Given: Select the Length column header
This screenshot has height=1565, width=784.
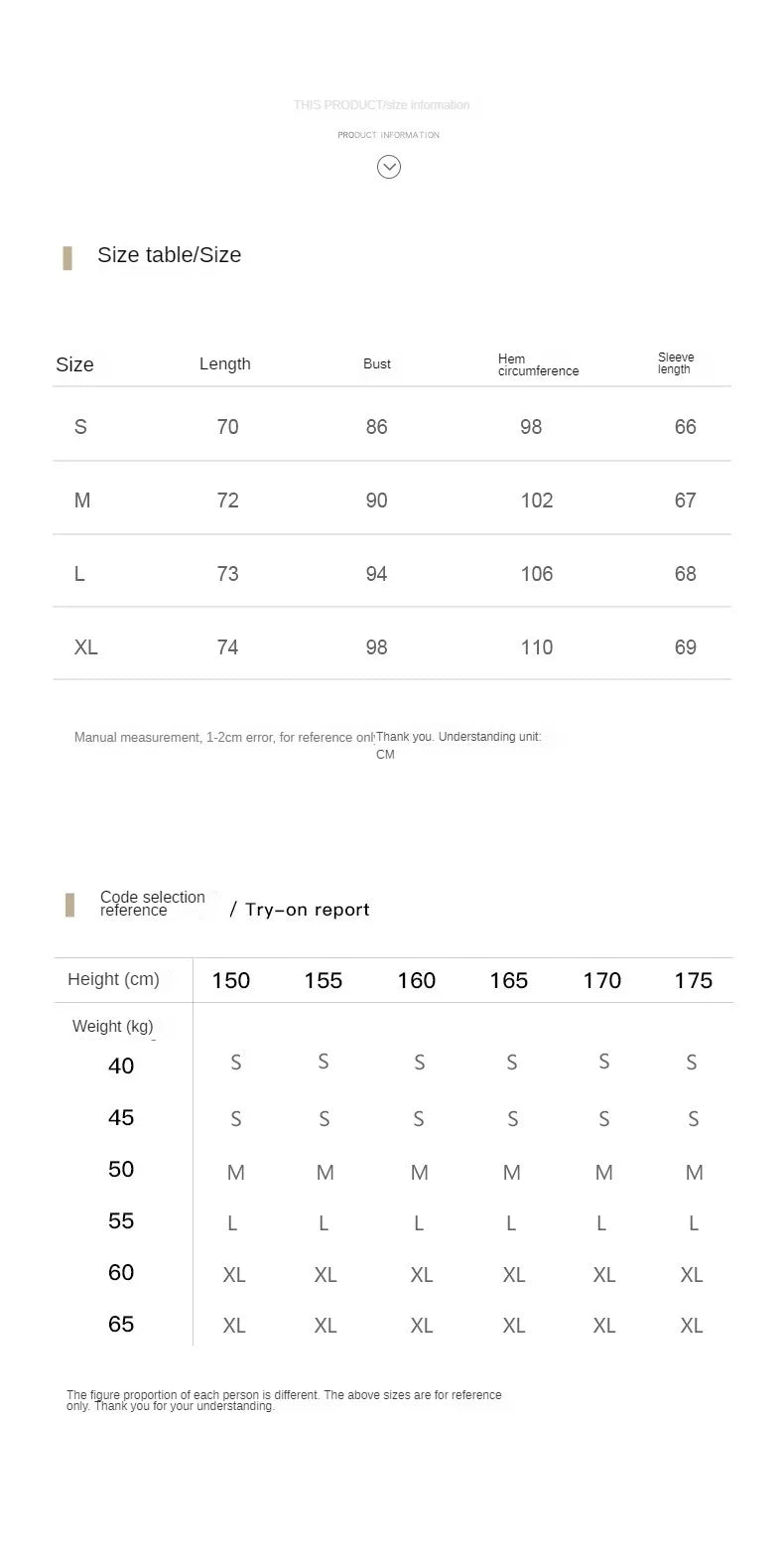Looking at the screenshot, I should (225, 363).
